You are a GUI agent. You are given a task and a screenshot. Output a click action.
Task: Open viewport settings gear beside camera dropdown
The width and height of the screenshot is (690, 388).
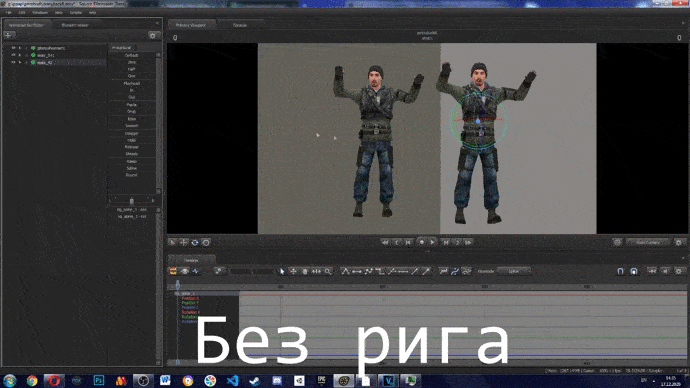click(x=679, y=242)
